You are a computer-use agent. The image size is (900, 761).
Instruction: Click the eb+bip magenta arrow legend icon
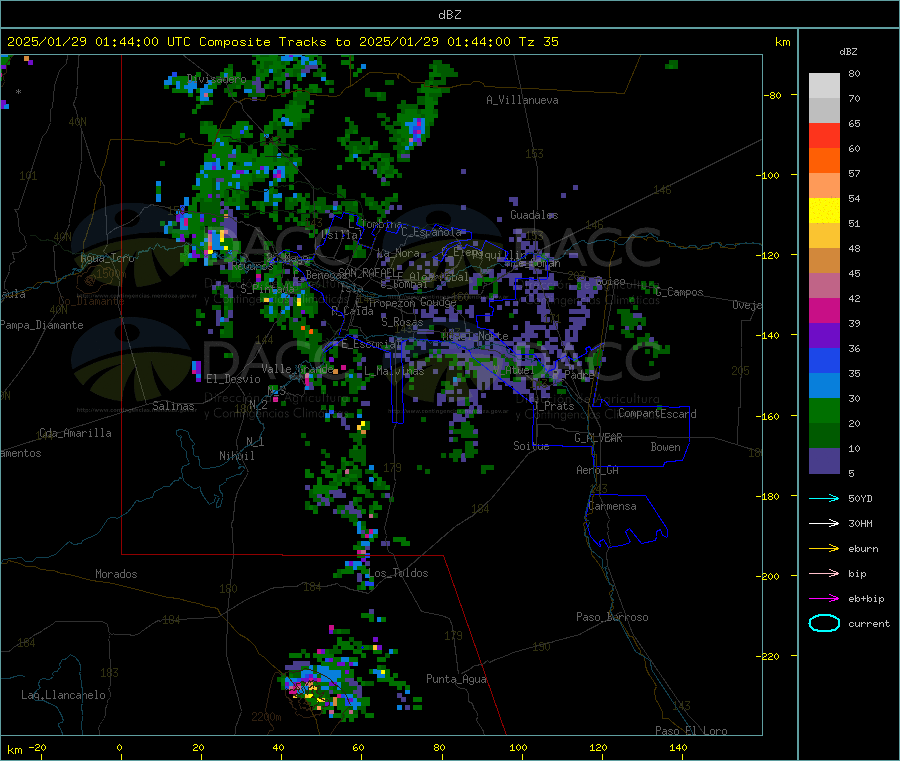pos(824,599)
